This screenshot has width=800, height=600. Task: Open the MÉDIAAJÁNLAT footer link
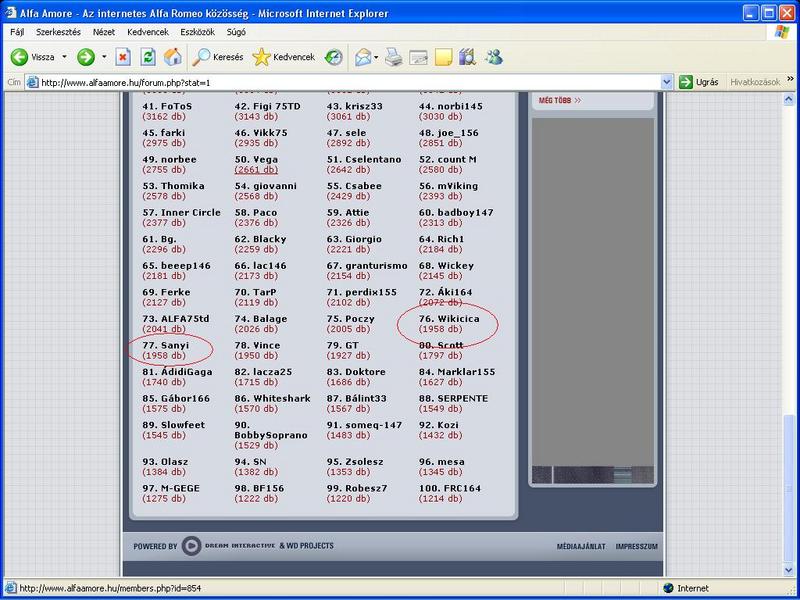click(581, 546)
